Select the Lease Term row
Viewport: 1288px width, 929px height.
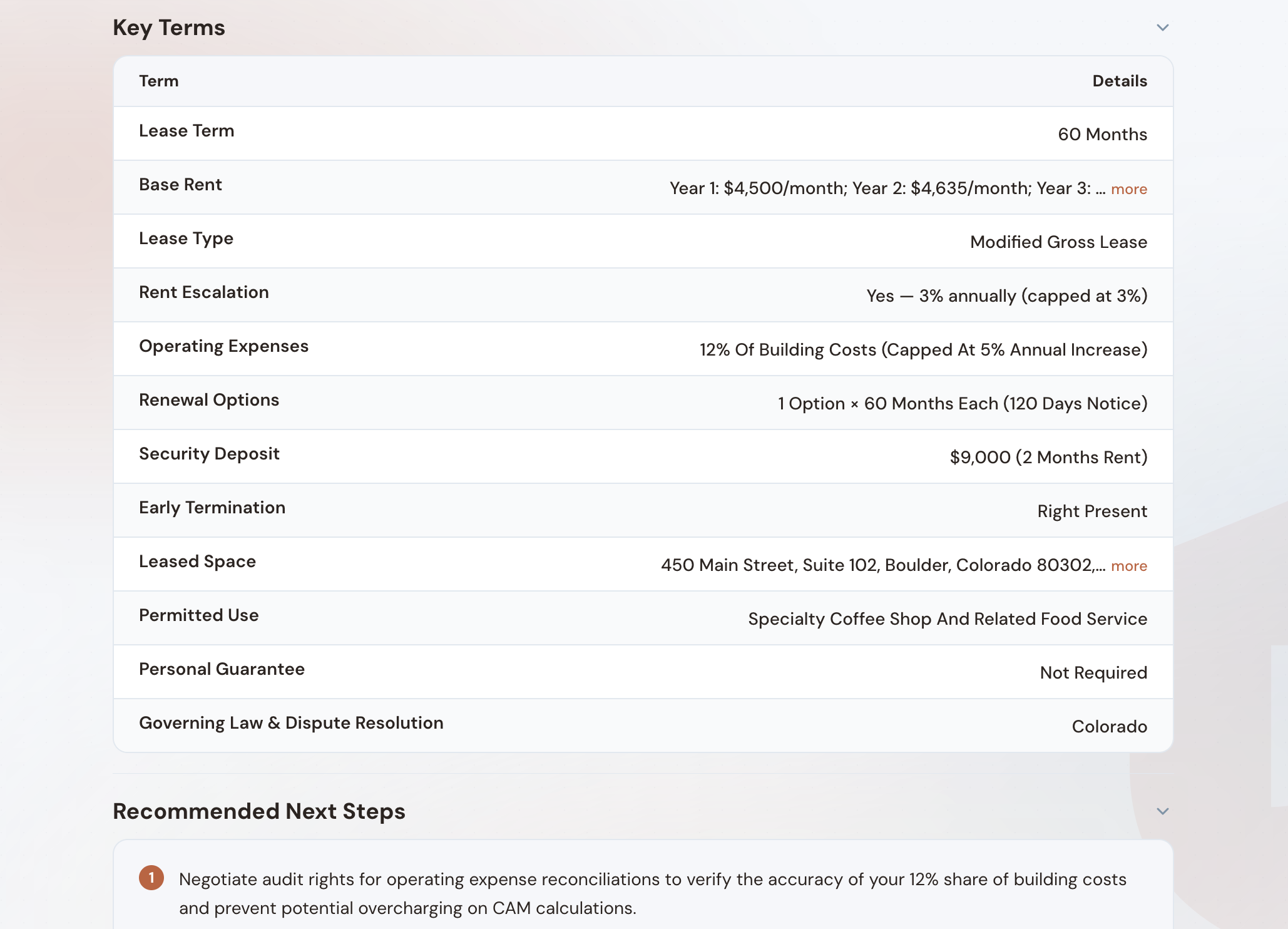(x=187, y=131)
